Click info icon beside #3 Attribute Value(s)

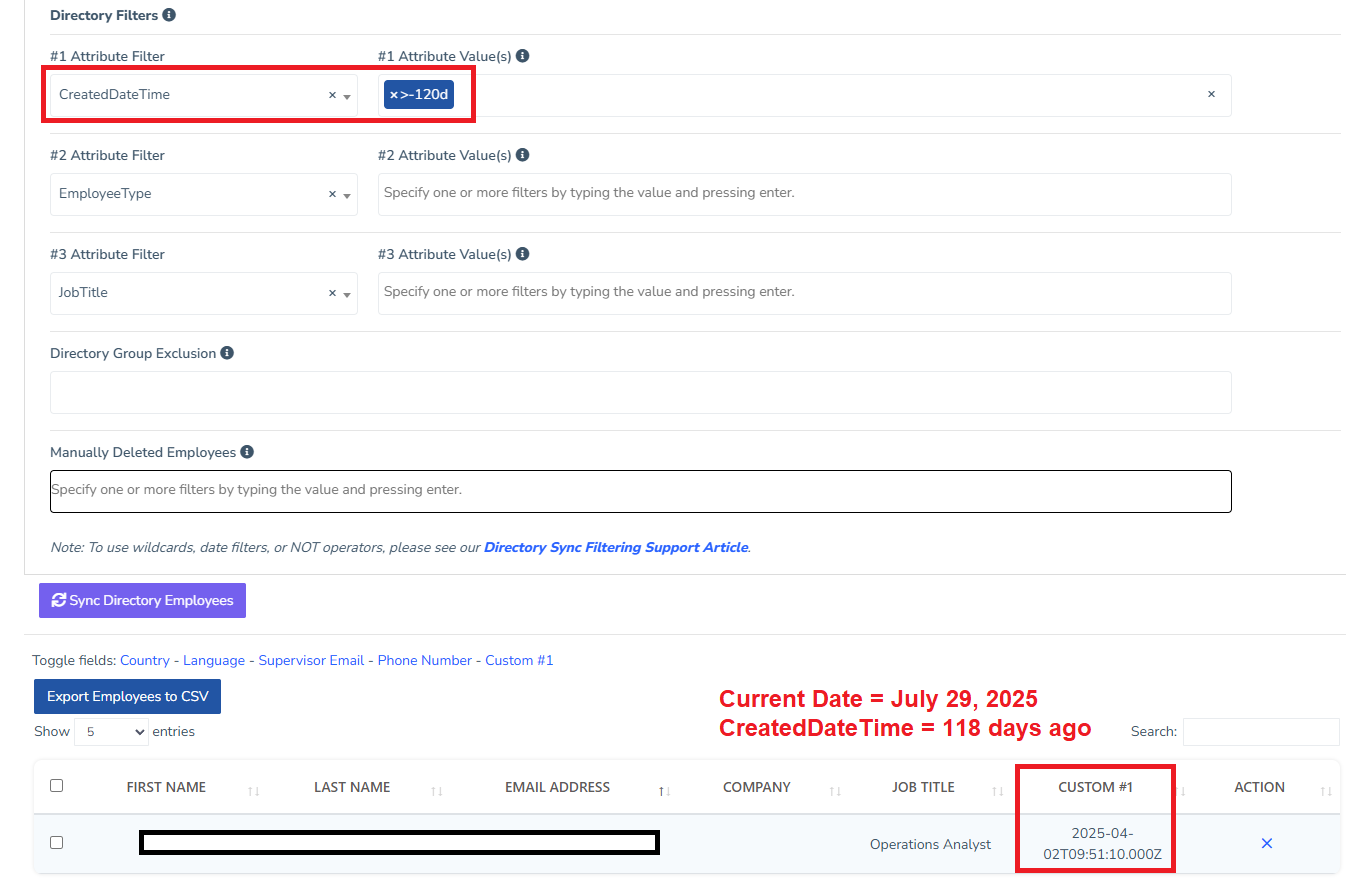523,254
